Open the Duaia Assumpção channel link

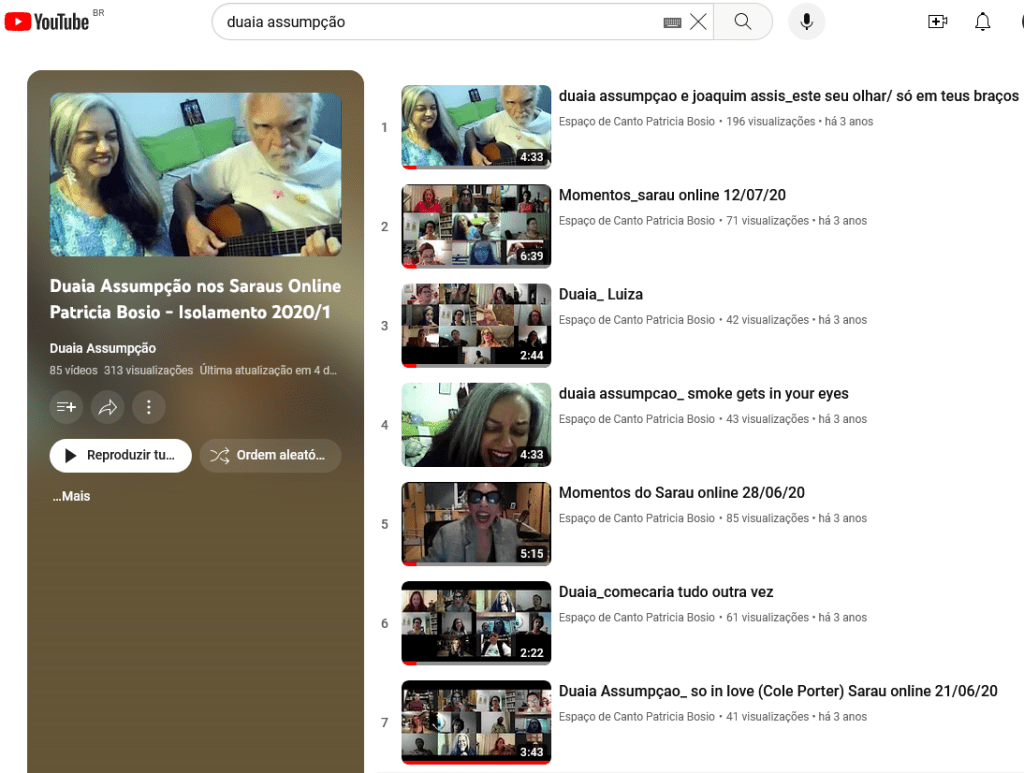click(x=103, y=348)
